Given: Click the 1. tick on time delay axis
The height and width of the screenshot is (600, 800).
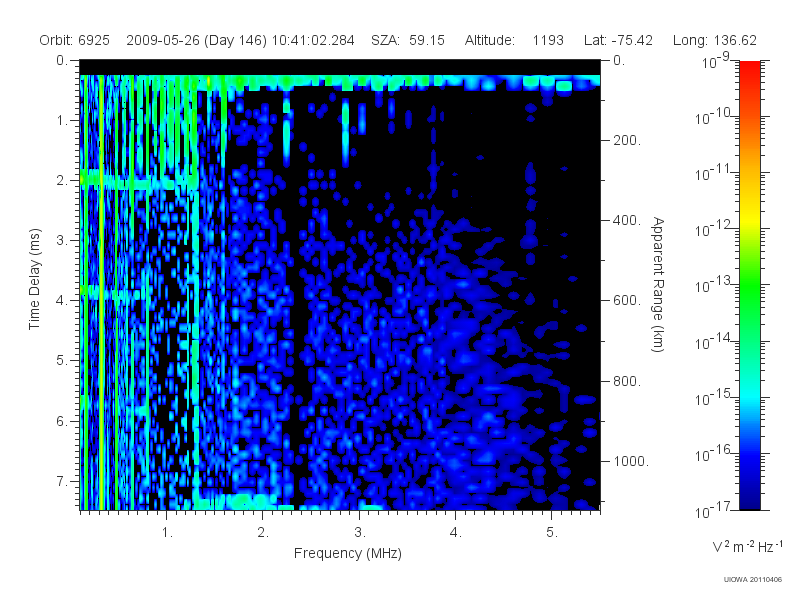Looking at the screenshot, I should (x=62, y=121).
